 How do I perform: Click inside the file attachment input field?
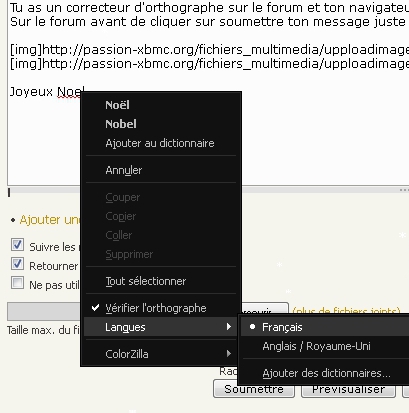coord(44,312)
